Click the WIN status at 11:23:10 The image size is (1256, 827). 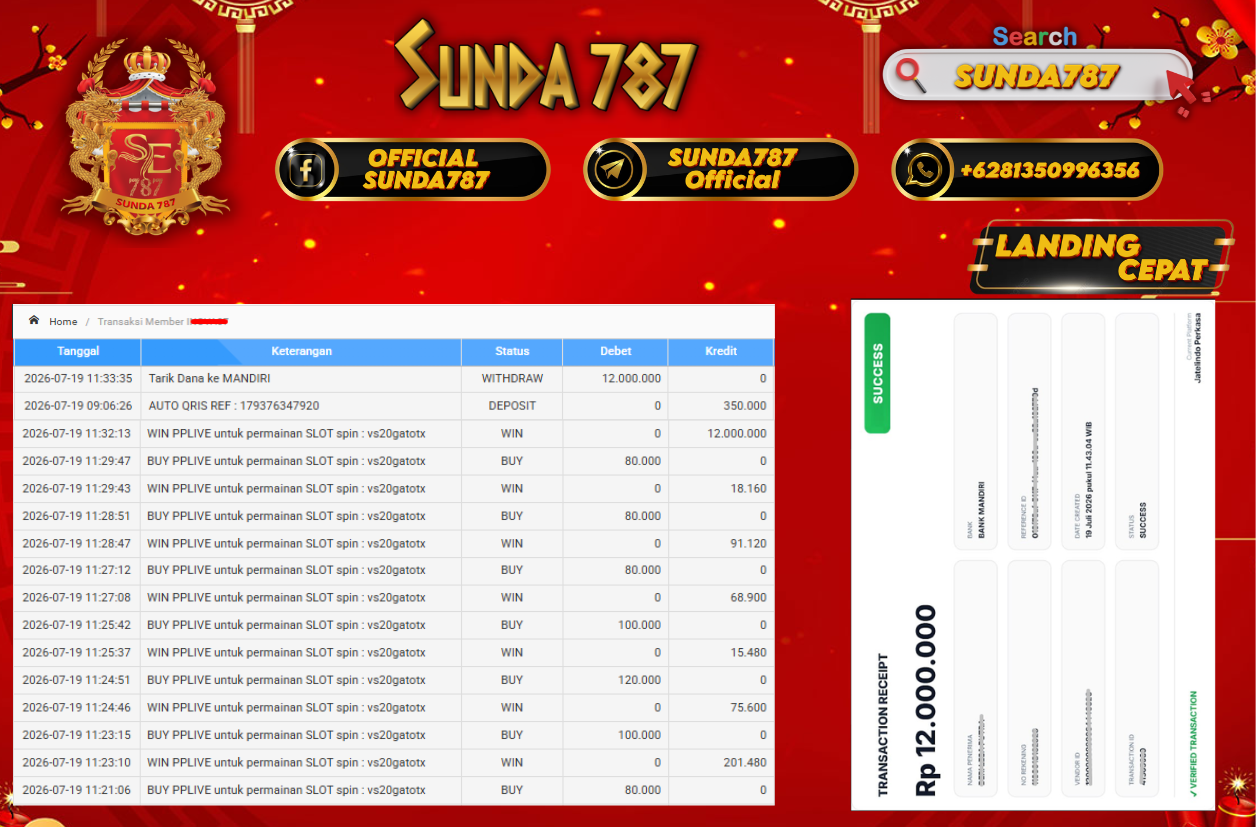click(x=512, y=762)
